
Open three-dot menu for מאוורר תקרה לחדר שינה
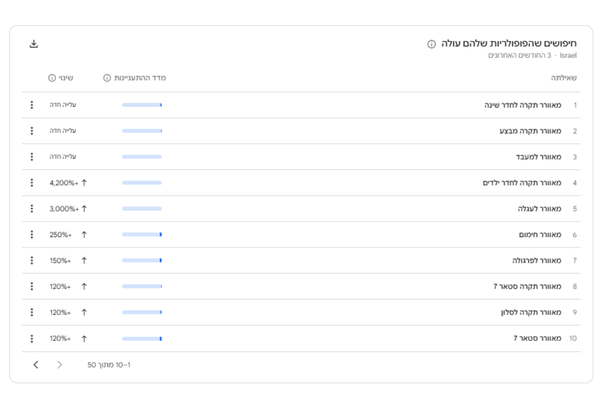click(x=32, y=105)
